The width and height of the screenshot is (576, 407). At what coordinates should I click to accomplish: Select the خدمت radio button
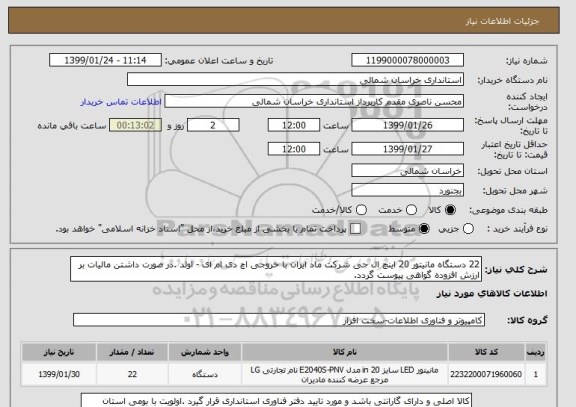click(x=411, y=210)
